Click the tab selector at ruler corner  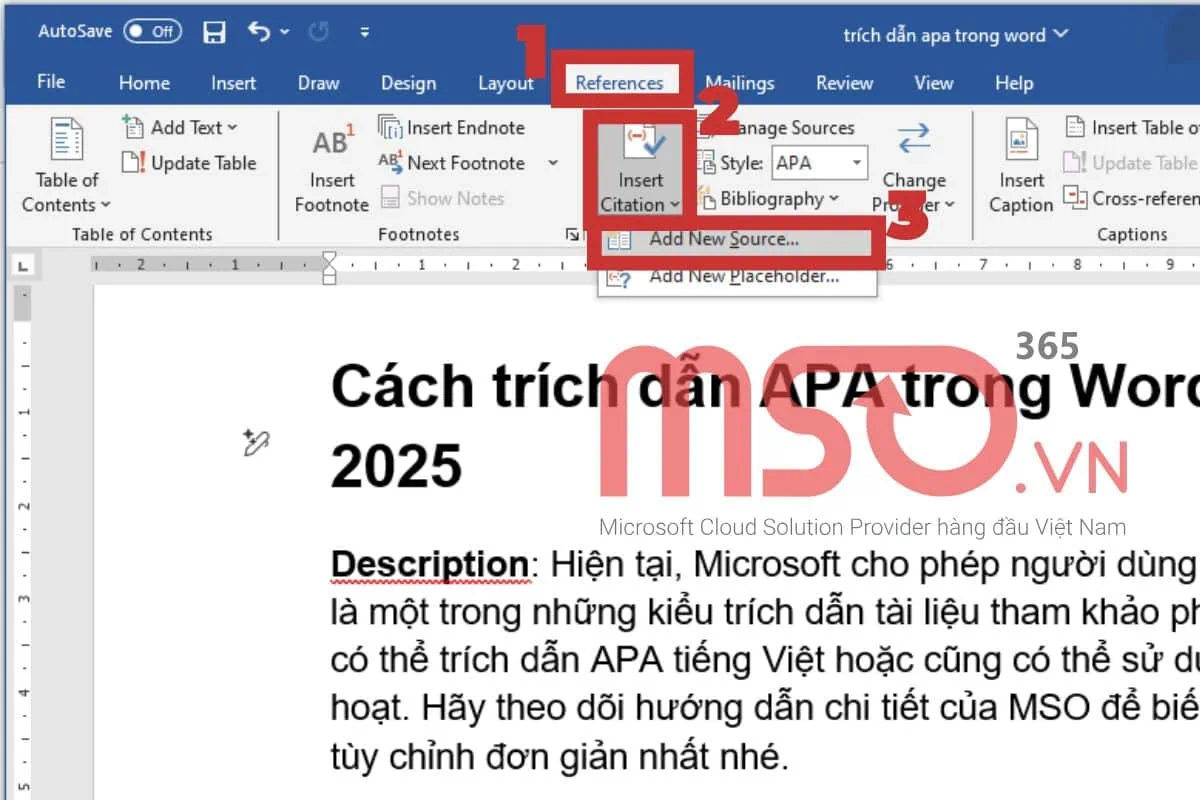click(23, 266)
